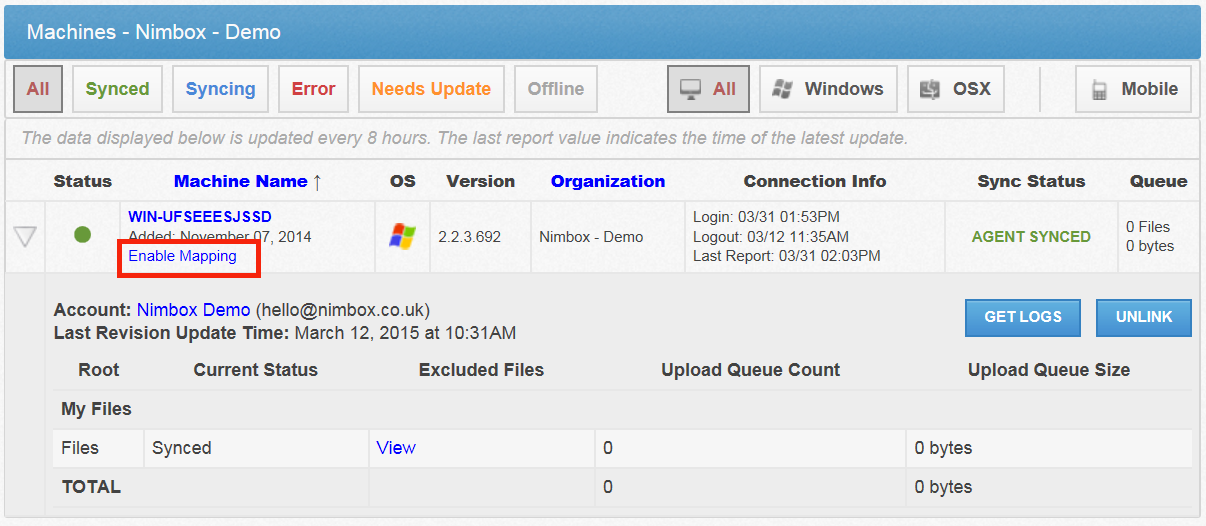Click the Sync Status column header

tap(1031, 181)
